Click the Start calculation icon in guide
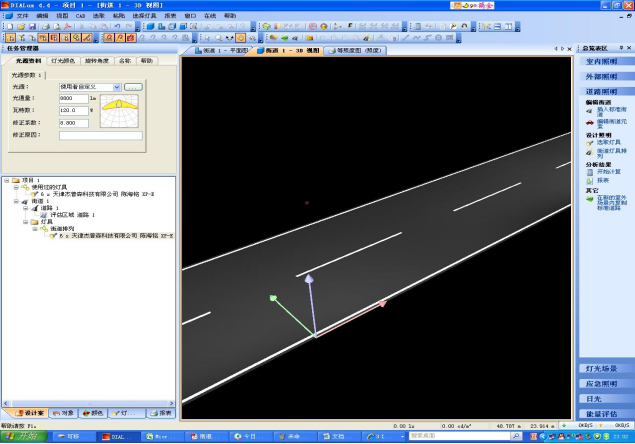Screen dimensions: 635x444 590,171
